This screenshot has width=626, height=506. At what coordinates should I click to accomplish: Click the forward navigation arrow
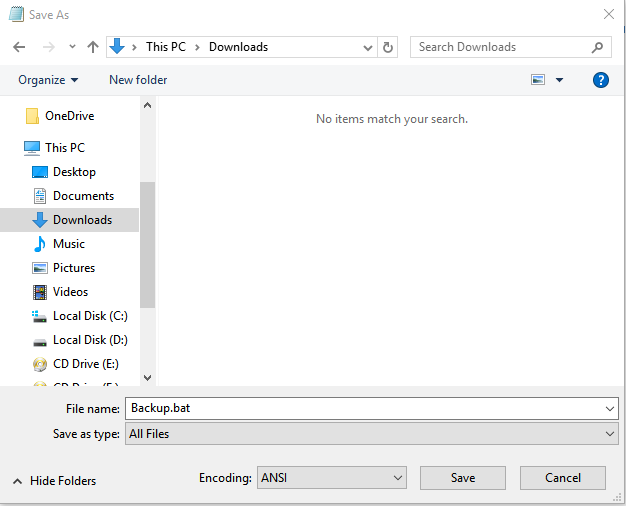(49, 47)
